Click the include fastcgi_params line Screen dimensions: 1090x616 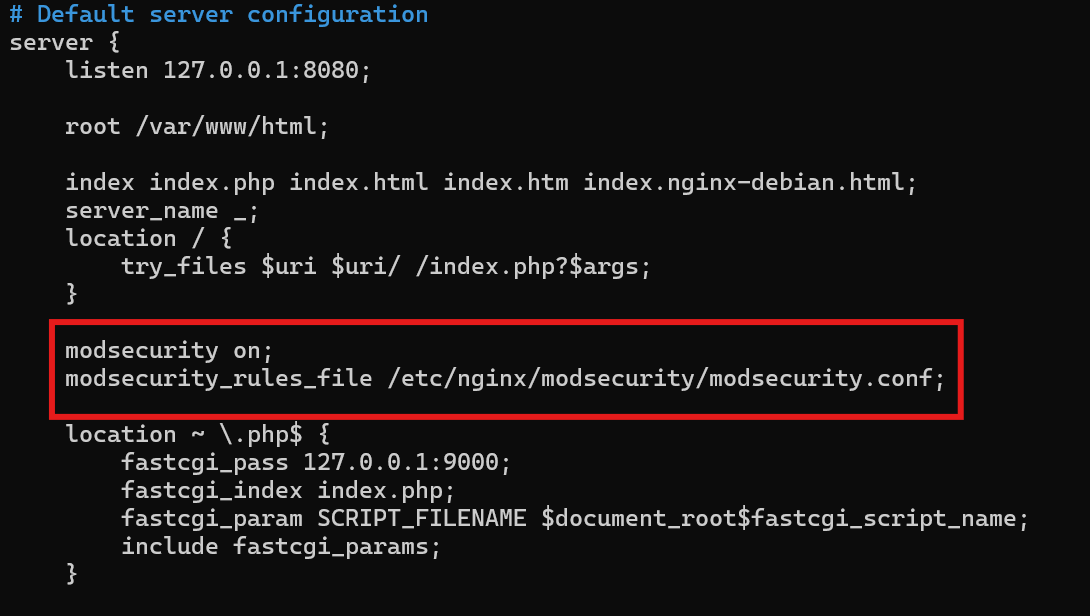(282, 546)
